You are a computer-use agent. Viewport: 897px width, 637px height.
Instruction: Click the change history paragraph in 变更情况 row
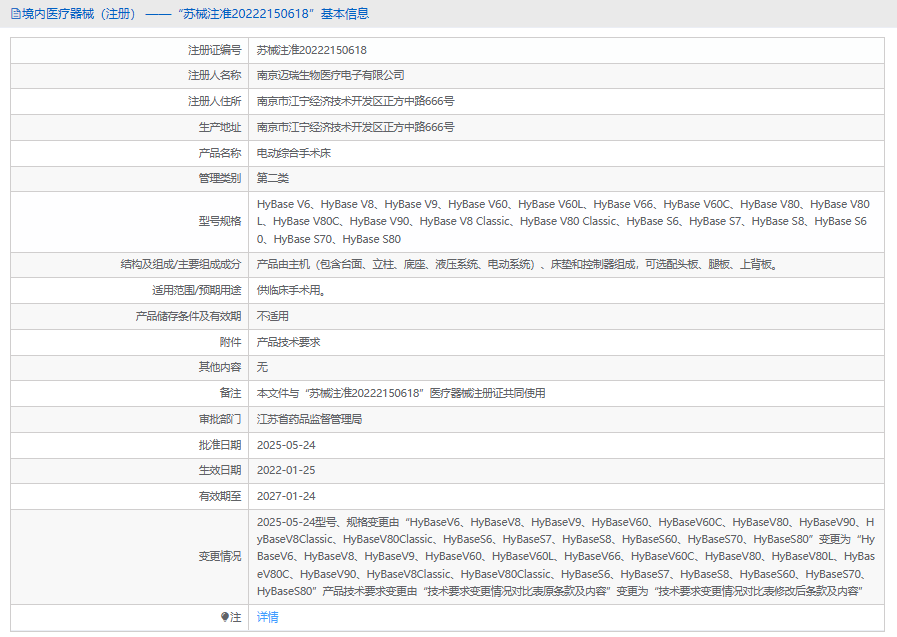pyautogui.click(x=566, y=556)
